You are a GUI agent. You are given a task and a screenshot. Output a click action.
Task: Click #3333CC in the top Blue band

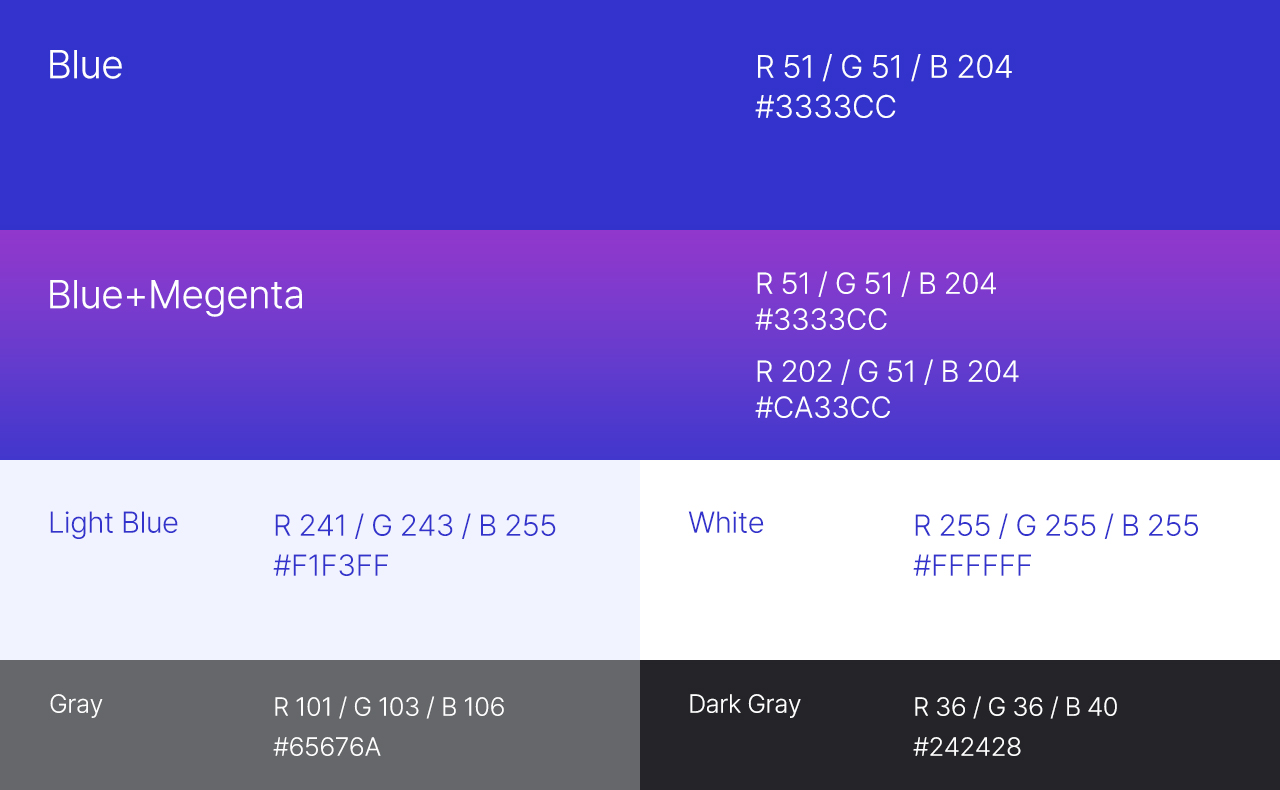coord(826,107)
